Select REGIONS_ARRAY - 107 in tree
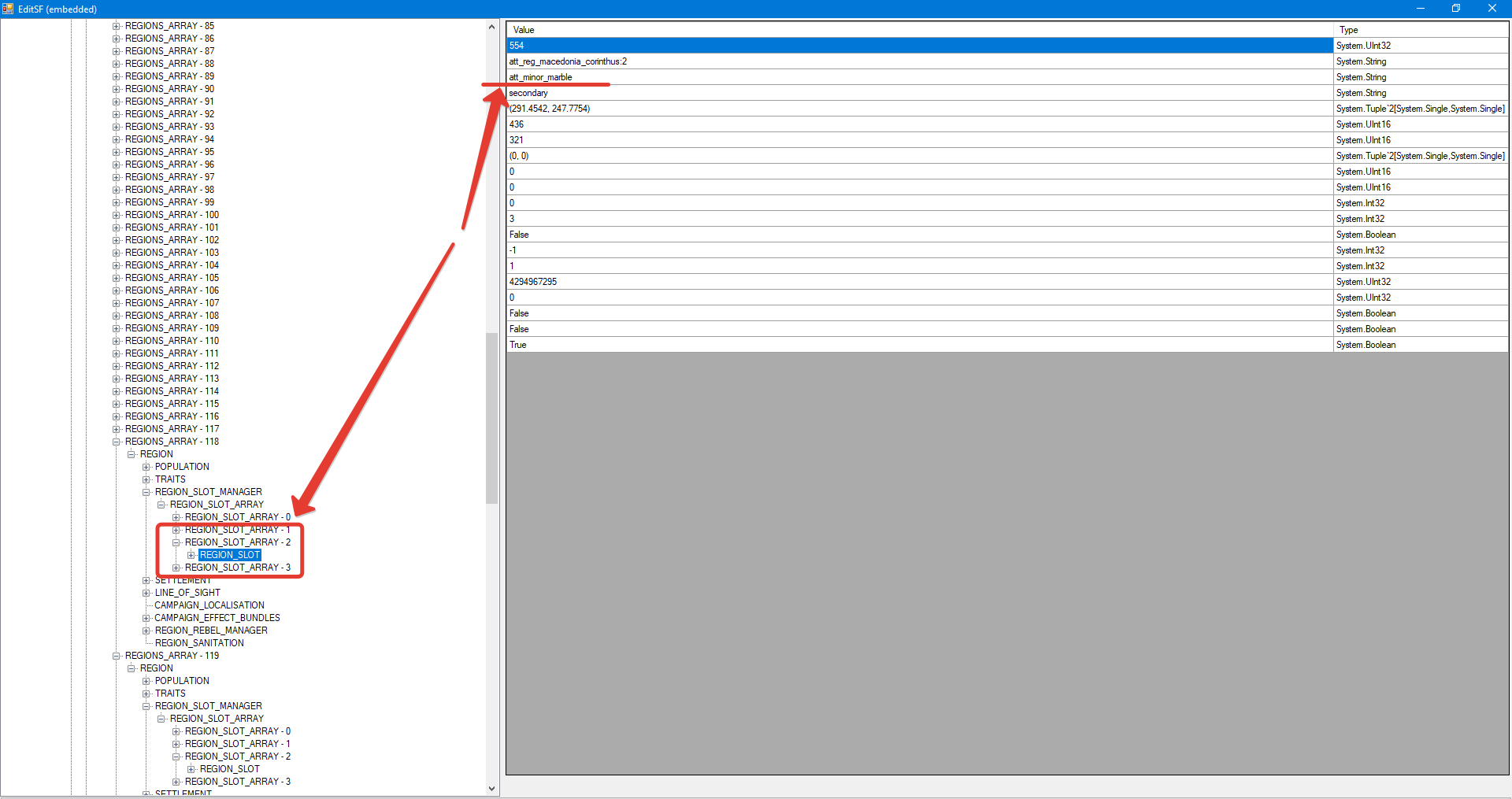Screen dimensions: 1512x799 [172, 303]
